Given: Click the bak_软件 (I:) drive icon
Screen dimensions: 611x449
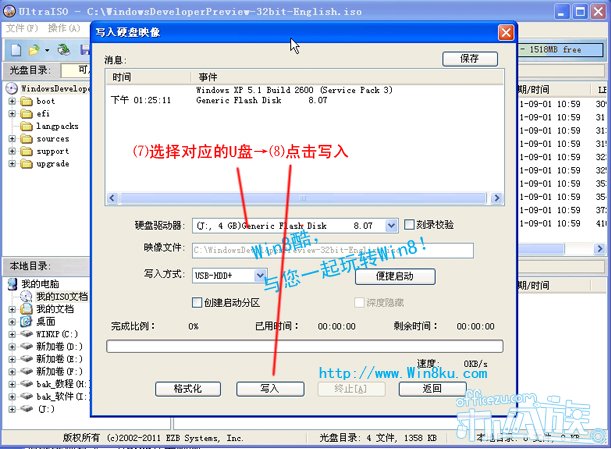Looking at the screenshot, I should (26, 396).
